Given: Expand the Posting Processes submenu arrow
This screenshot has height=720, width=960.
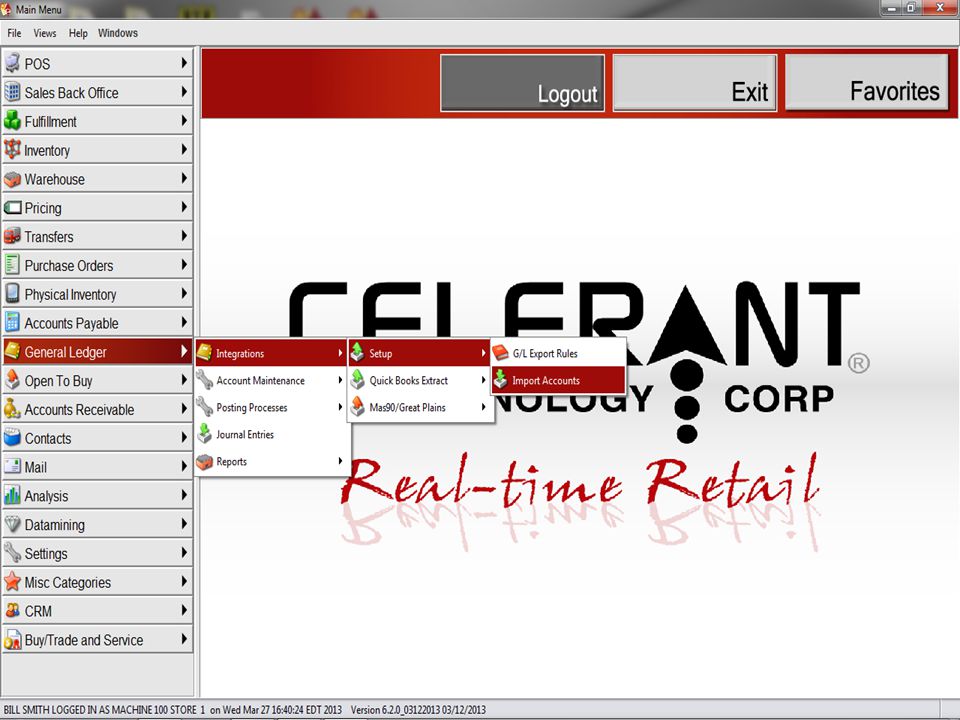Looking at the screenshot, I should (340, 407).
